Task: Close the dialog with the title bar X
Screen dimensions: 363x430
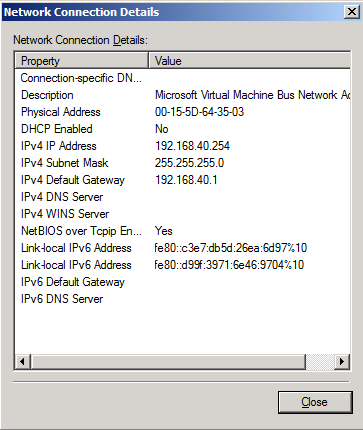Action: [x=352, y=12]
